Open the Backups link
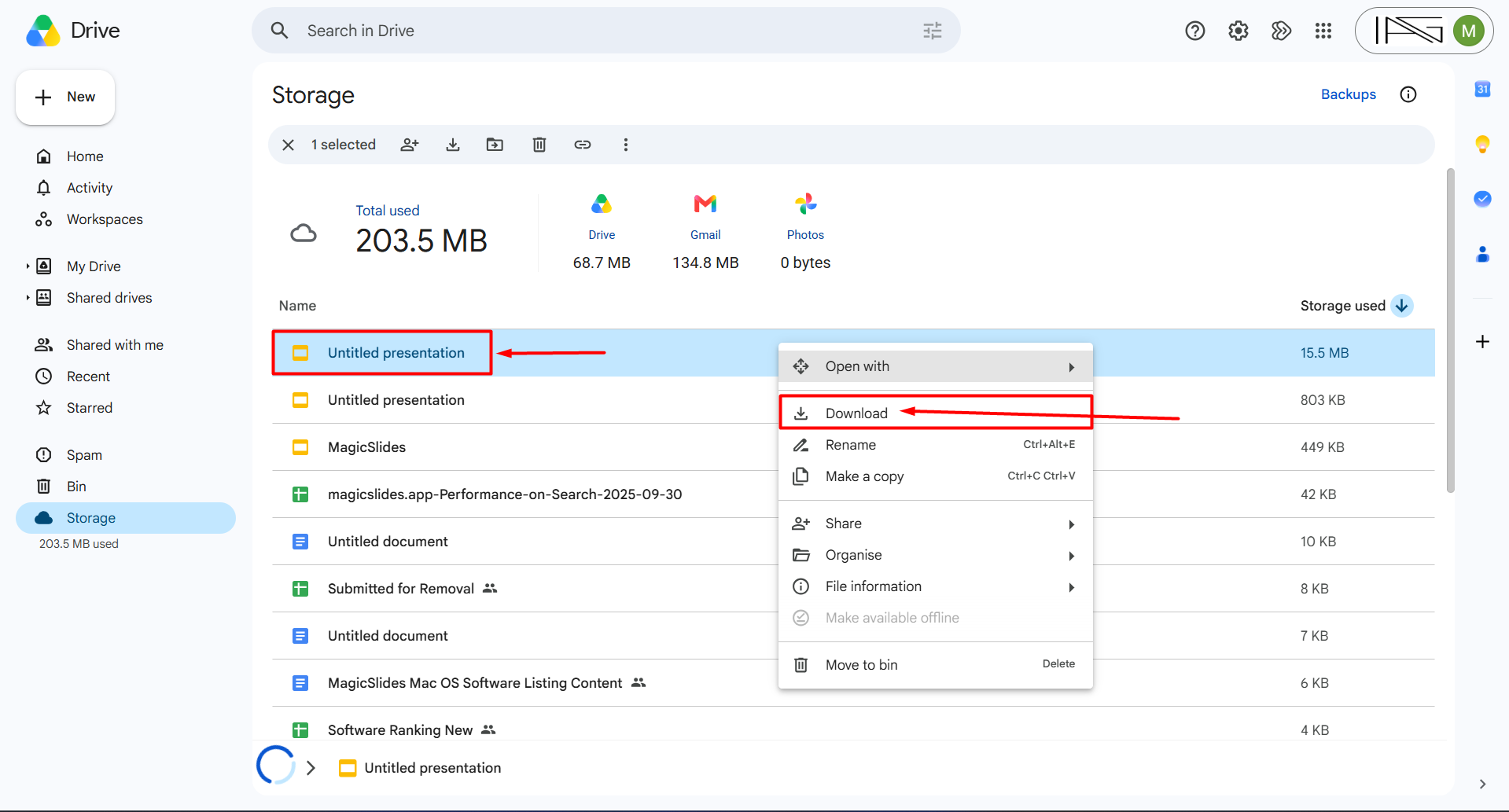 (1349, 94)
